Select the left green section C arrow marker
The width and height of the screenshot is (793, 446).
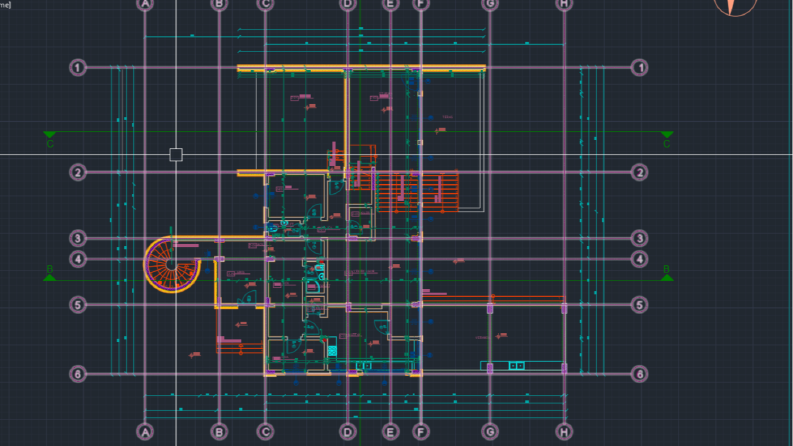[50, 135]
